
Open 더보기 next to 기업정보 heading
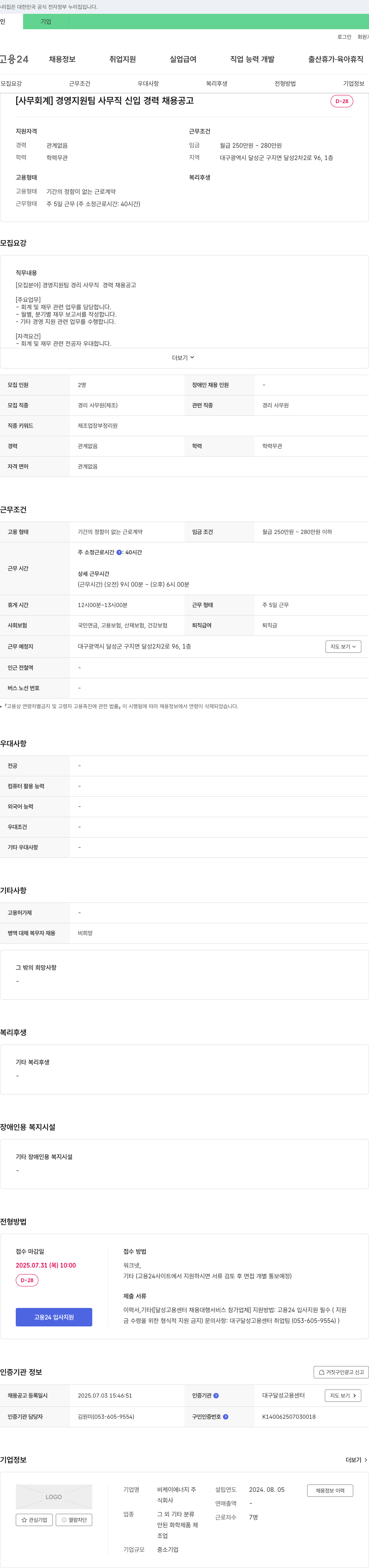pos(356,1460)
